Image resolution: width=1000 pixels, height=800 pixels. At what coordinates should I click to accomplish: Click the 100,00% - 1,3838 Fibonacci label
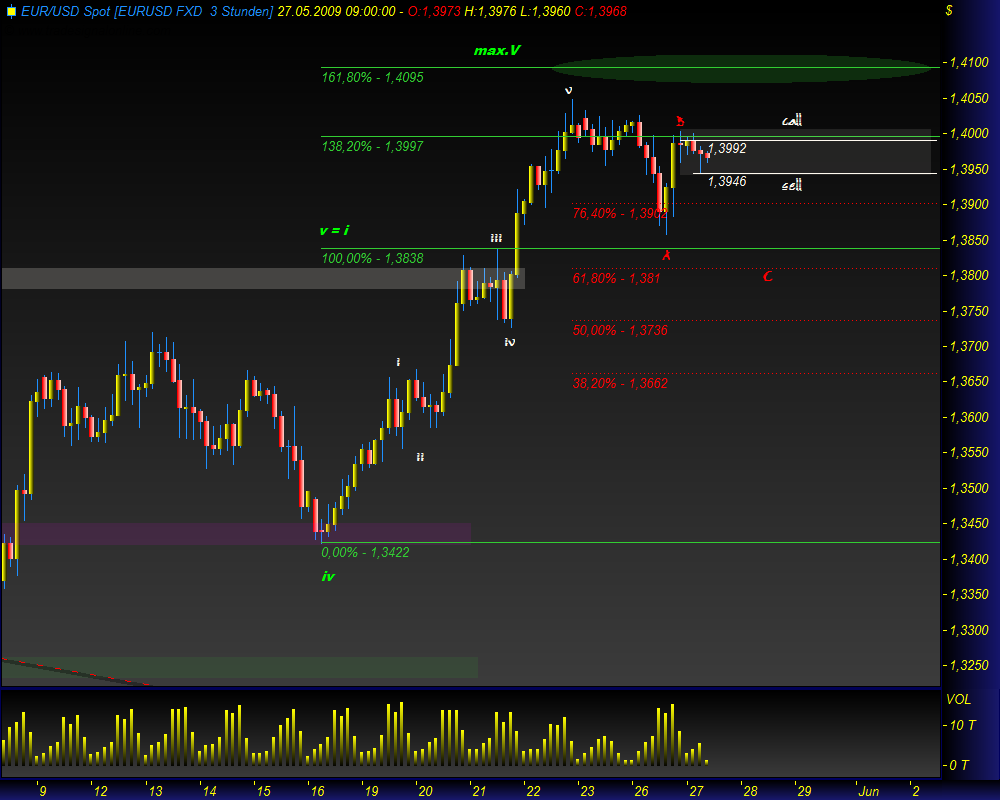[x=372, y=258]
